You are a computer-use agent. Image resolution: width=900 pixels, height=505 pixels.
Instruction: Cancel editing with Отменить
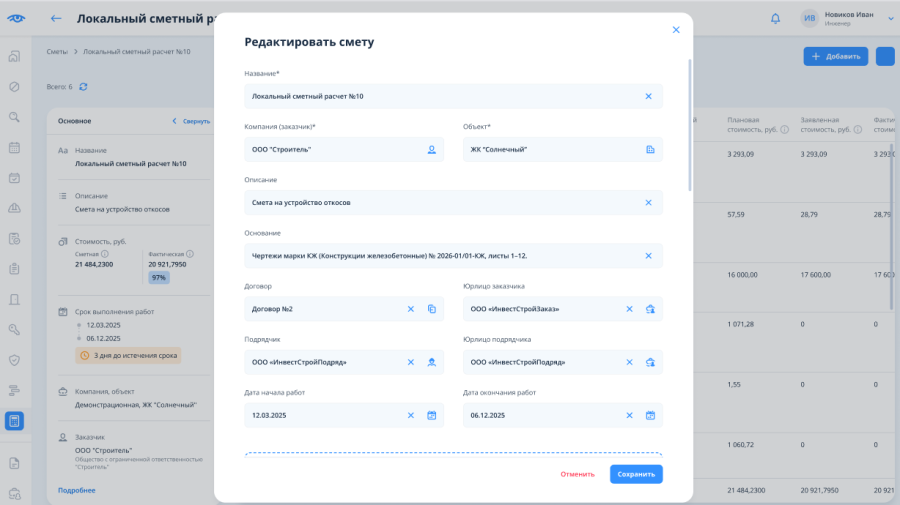pyautogui.click(x=577, y=474)
